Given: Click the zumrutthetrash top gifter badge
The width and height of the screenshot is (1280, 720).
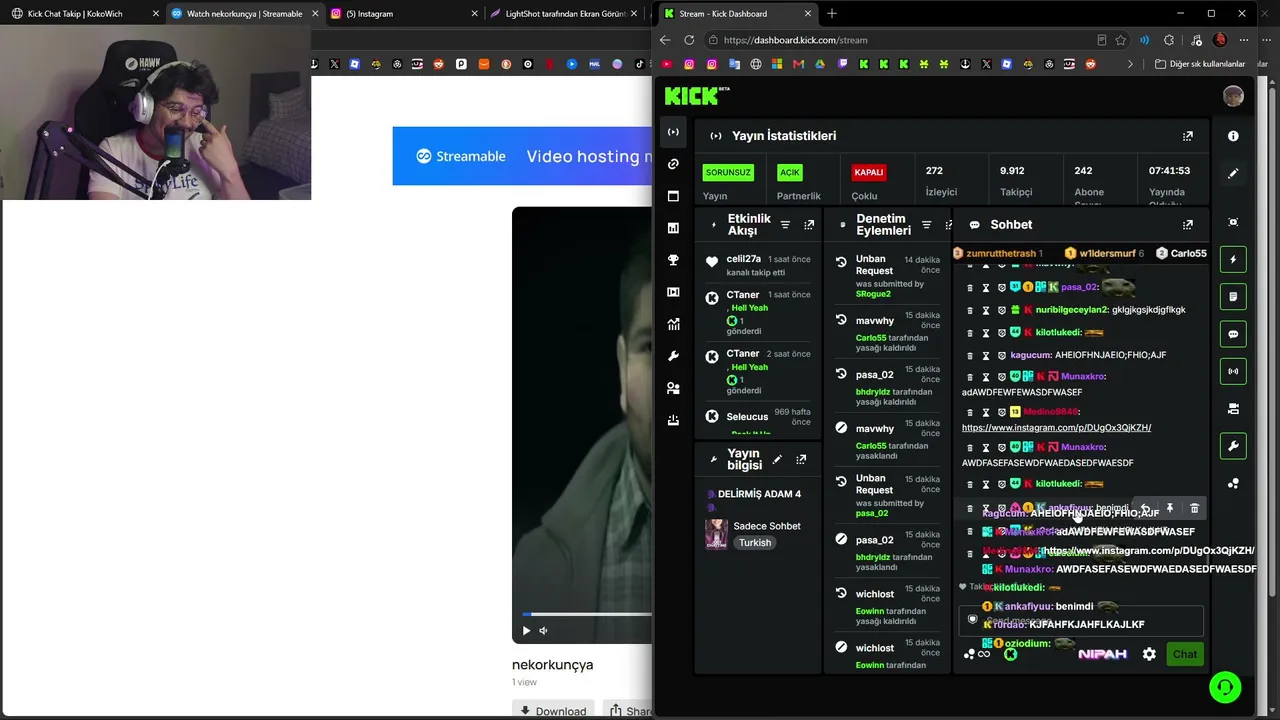Looking at the screenshot, I should (998, 253).
